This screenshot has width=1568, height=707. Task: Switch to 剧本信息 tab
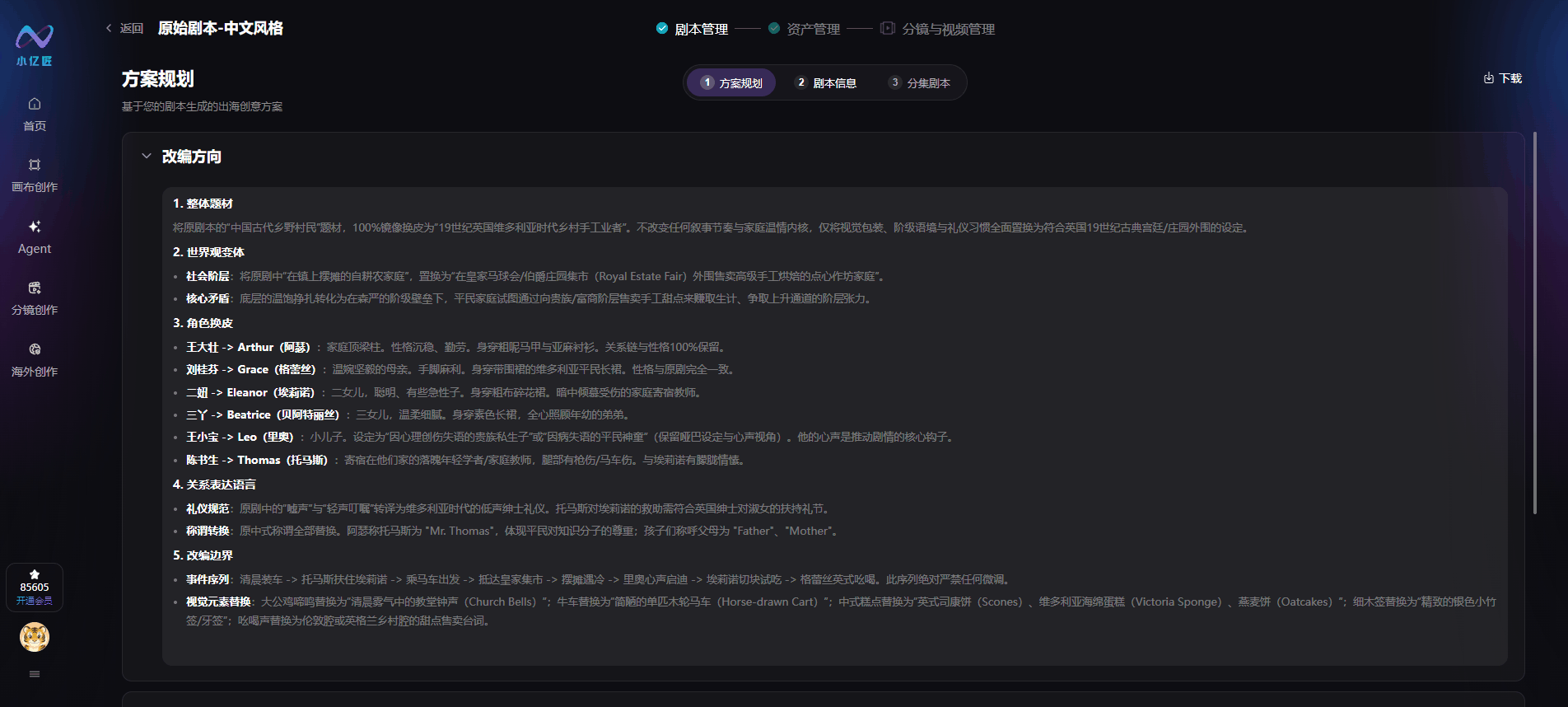pos(826,82)
